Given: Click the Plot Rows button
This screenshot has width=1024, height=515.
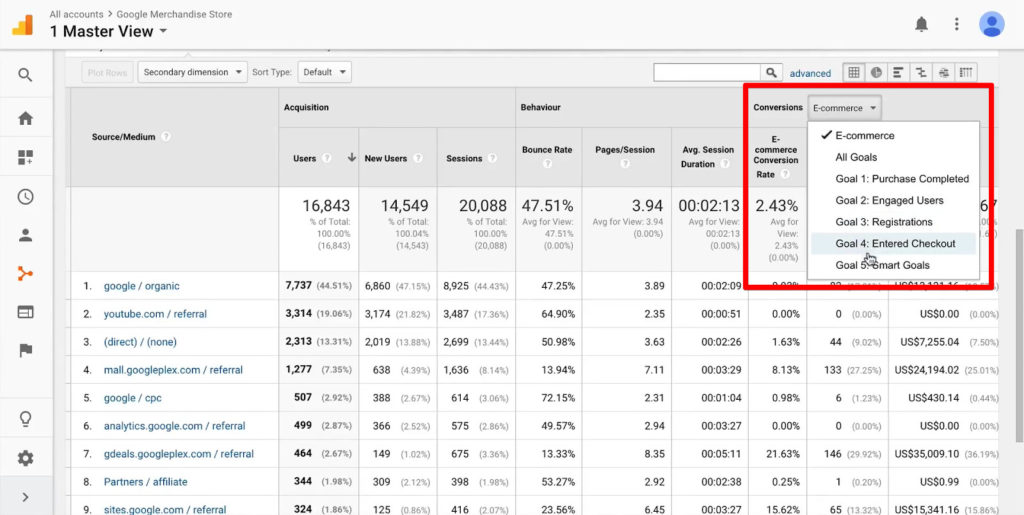Looking at the screenshot, I should point(108,72).
